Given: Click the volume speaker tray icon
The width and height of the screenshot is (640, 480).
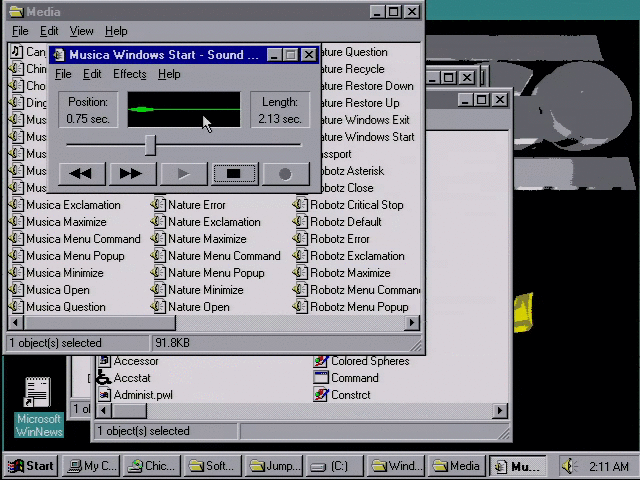Looking at the screenshot, I should coord(569,466).
